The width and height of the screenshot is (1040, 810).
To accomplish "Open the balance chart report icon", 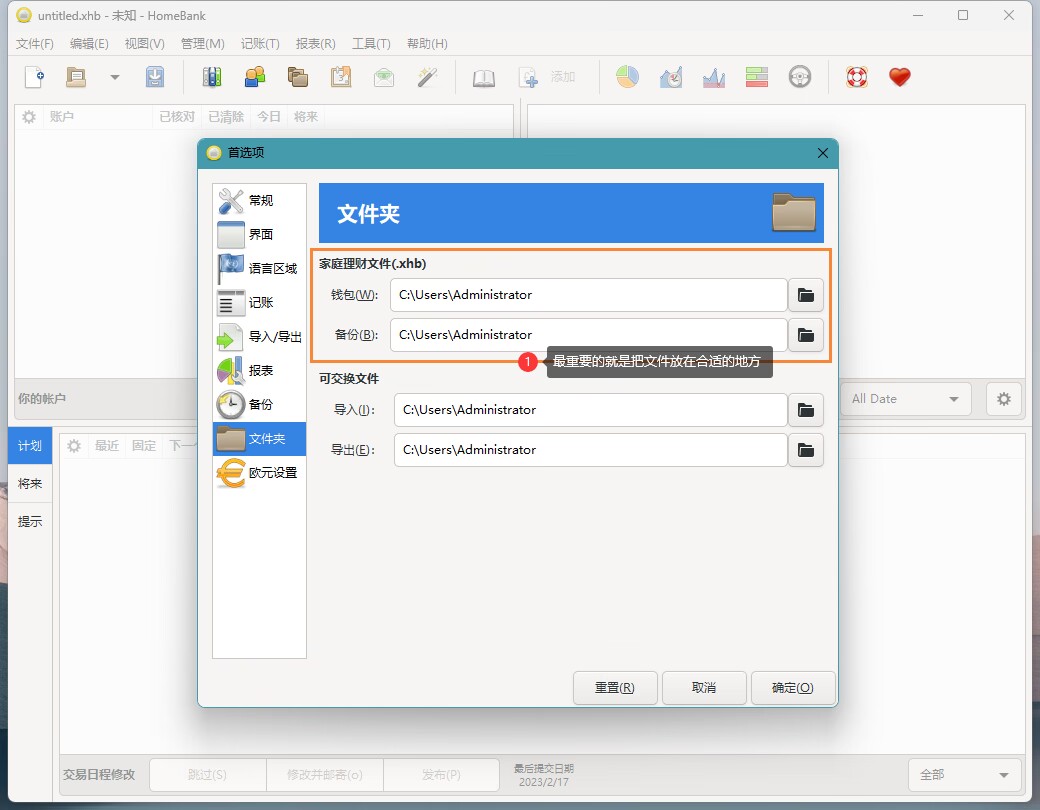I will coord(714,77).
